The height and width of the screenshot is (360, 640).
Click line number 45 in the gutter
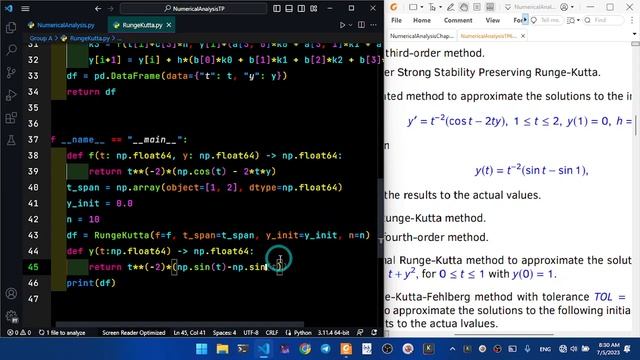33,267
